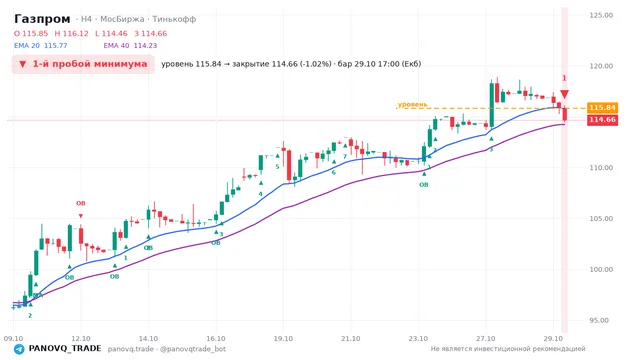Open the PANOVQ_TRADE channel name
The image size is (640, 360).
point(65,349)
